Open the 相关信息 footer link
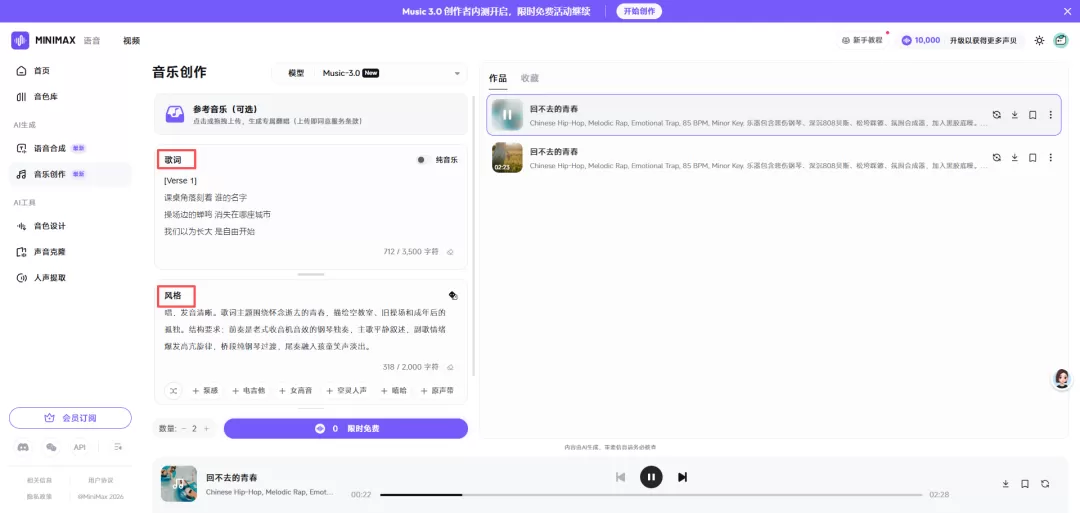This screenshot has width=1080, height=513. coord(39,480)
